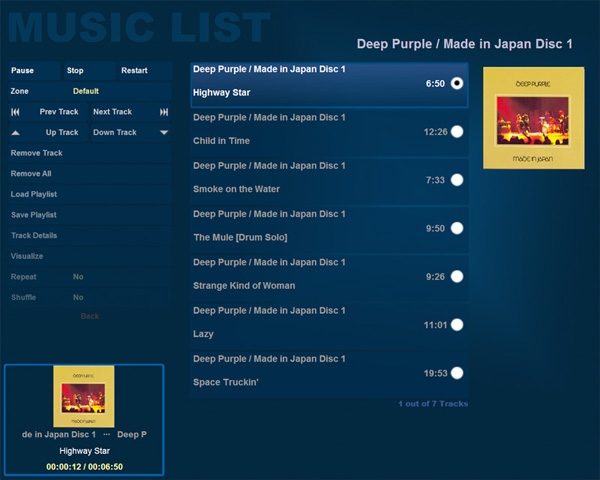
Task: Click the Space Truckin' track title
Action: point(226,382)
